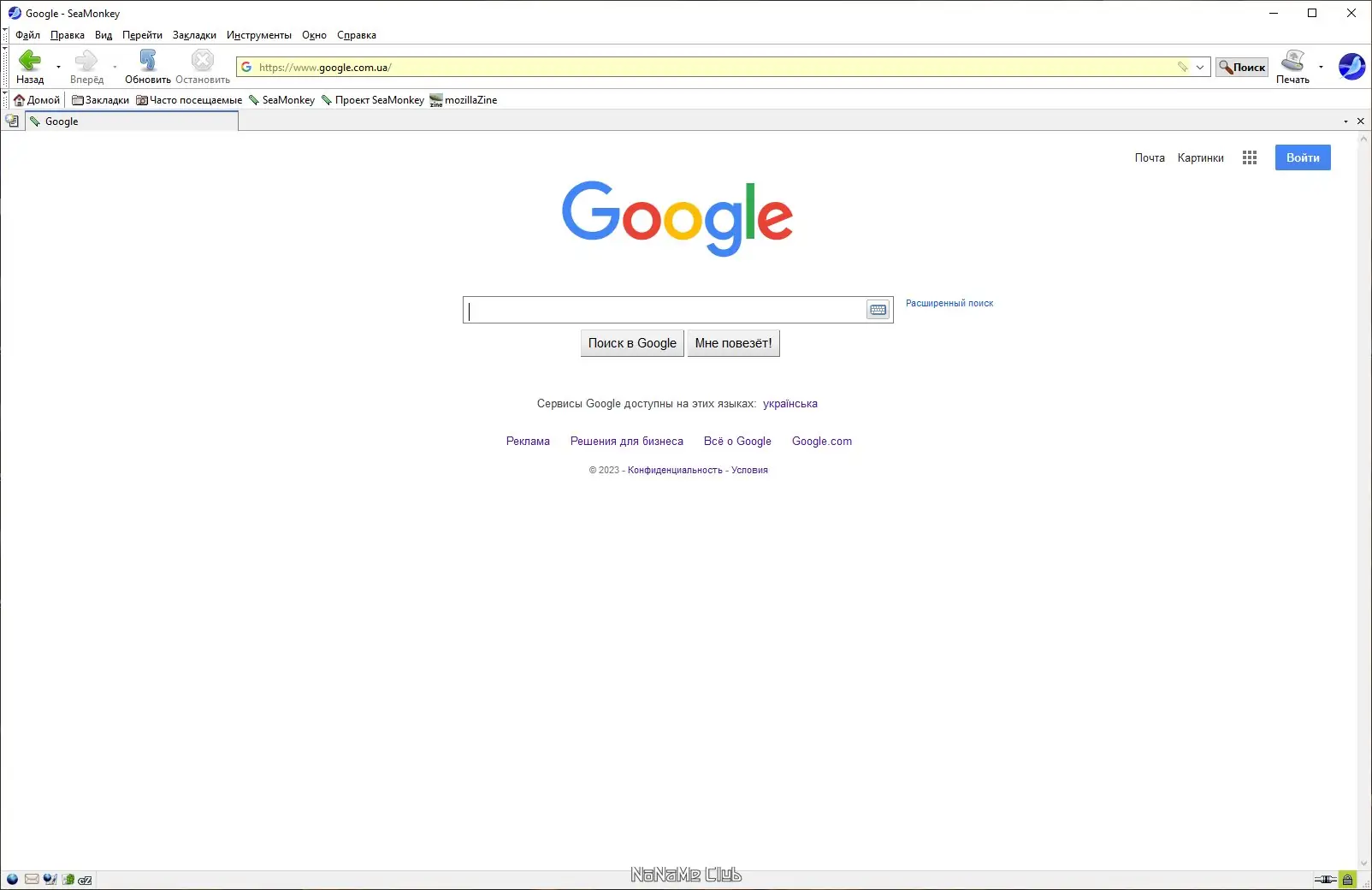The height and width of the screenshot is (890, 1372).
Task: Open the Перейти menu
Action: [x=142, y=35]
